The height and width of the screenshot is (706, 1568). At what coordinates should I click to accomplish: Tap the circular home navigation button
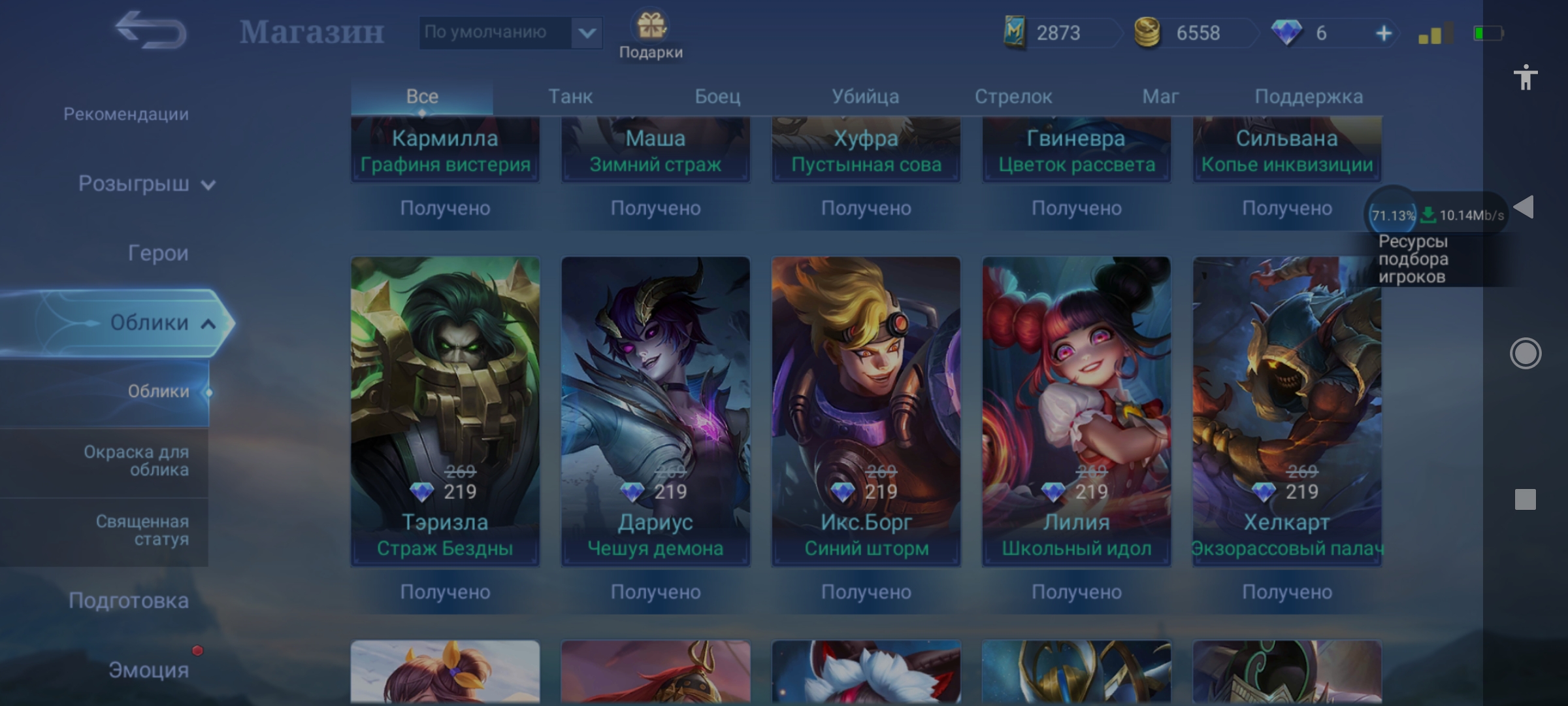point(1526,354)
